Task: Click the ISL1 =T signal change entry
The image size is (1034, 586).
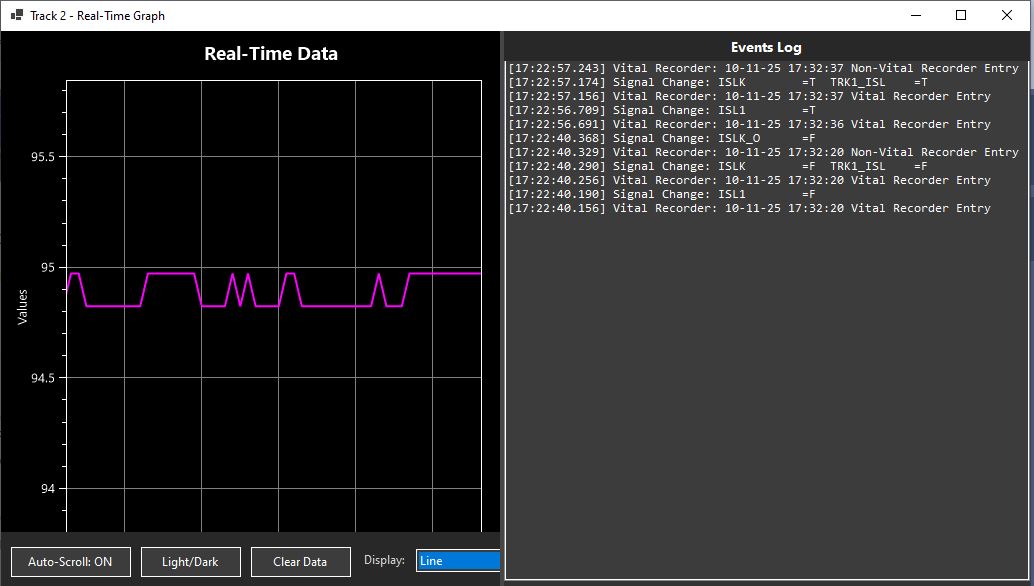Action: pyautogui.click(x=661, y=110)
